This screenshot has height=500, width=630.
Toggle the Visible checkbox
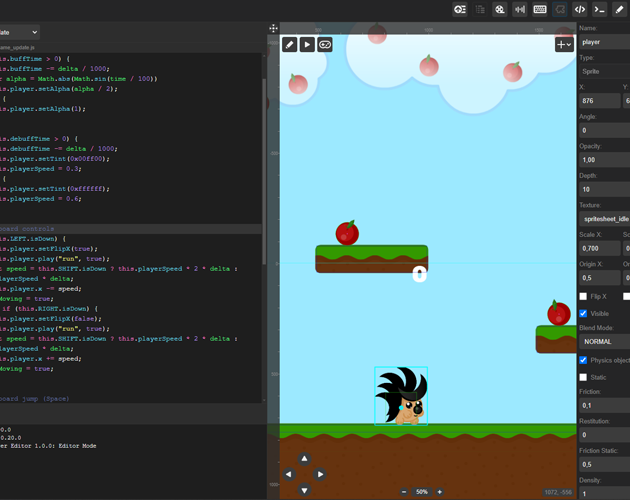click(x=583, y=314)
